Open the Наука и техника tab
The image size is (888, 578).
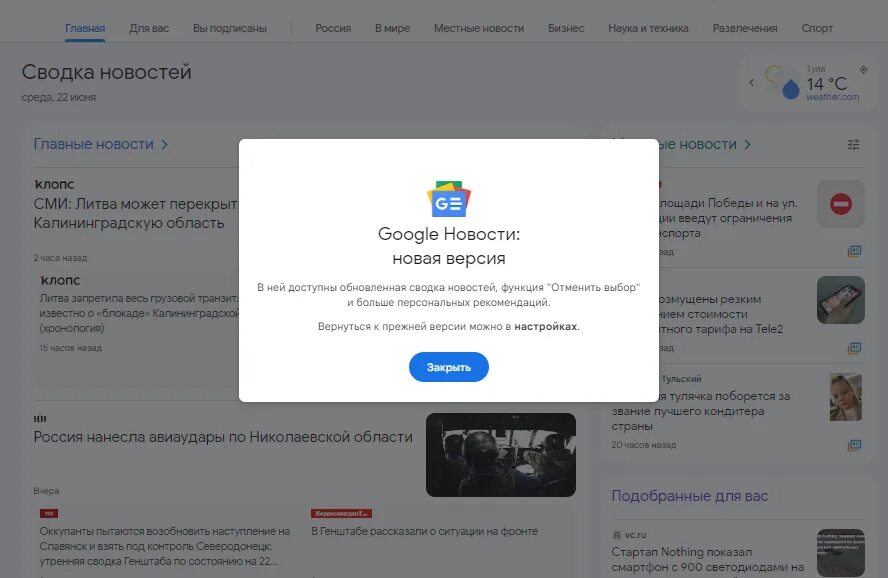pyautogui.click(x=648, y=28)
